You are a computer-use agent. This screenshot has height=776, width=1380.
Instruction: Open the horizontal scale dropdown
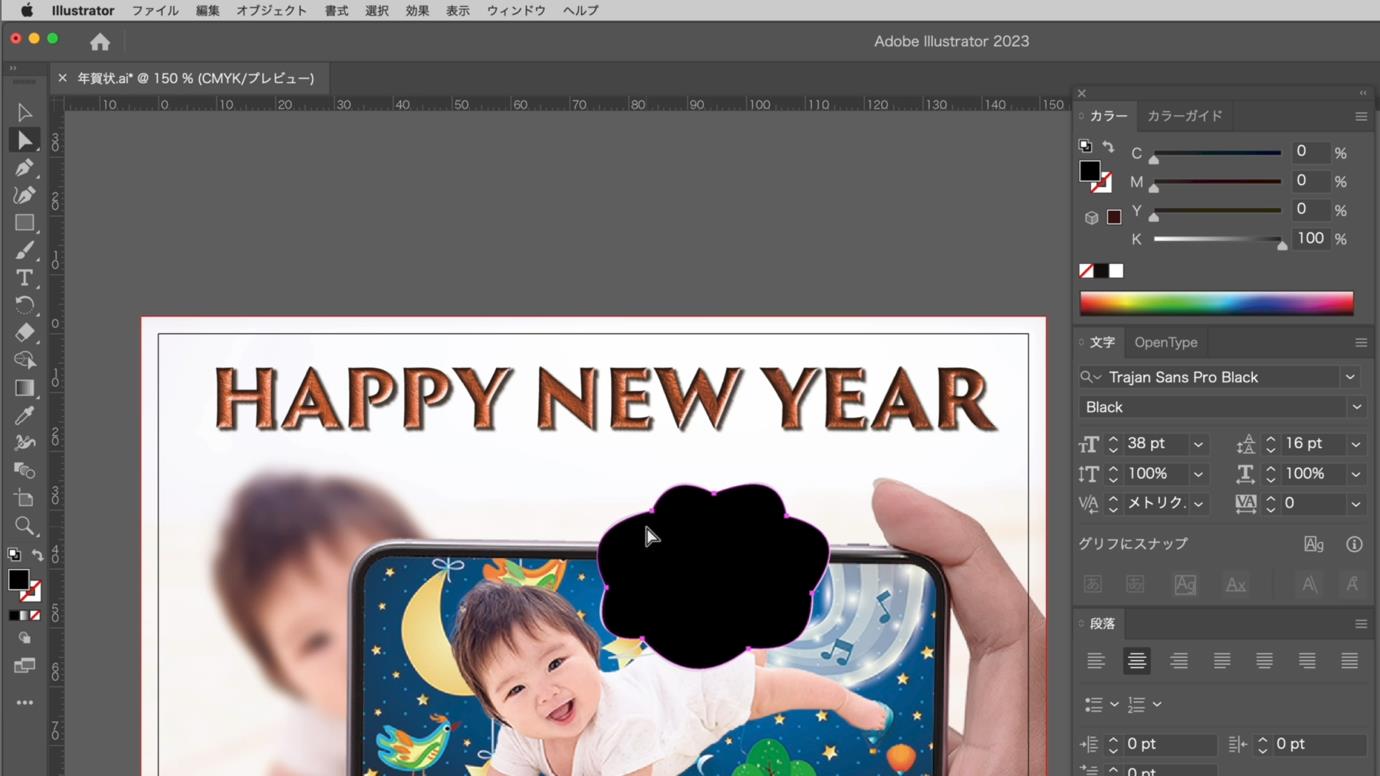point(1356,474)
